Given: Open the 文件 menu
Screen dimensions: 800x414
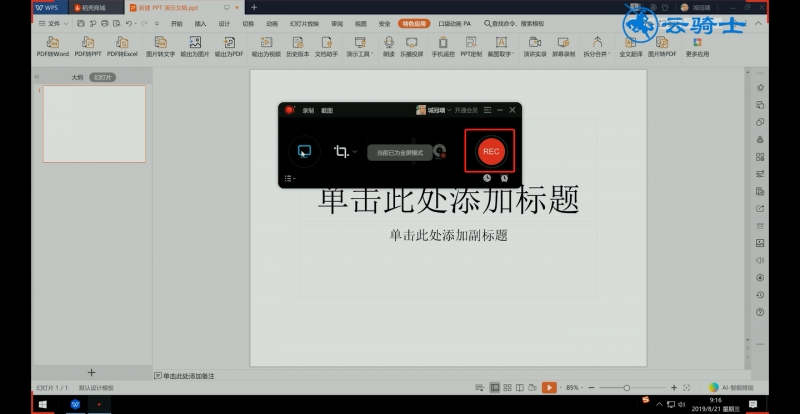Looking at the screenshot, I should (53, 23).
